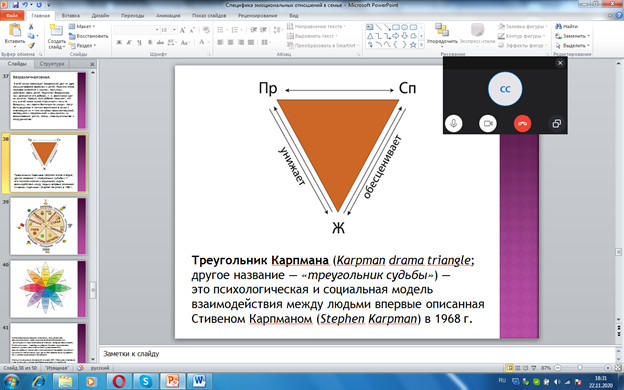Click the Восстановить slide button

[x=88, y=36]
